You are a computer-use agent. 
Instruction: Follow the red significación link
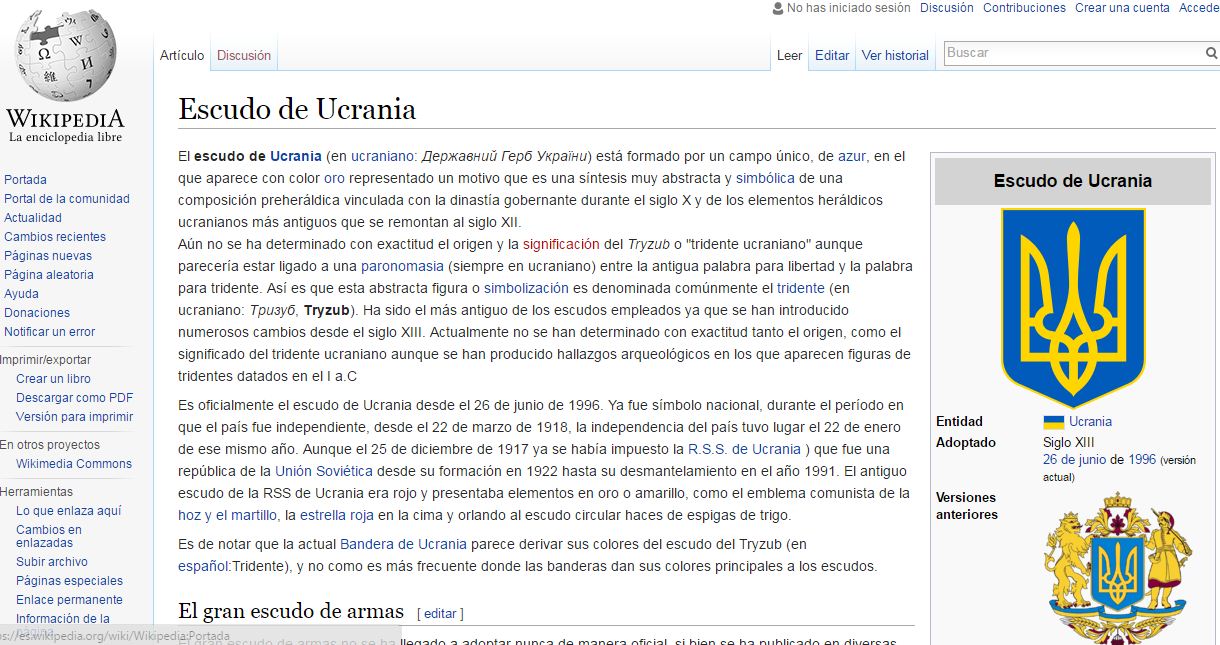click(x=561, y=244)
